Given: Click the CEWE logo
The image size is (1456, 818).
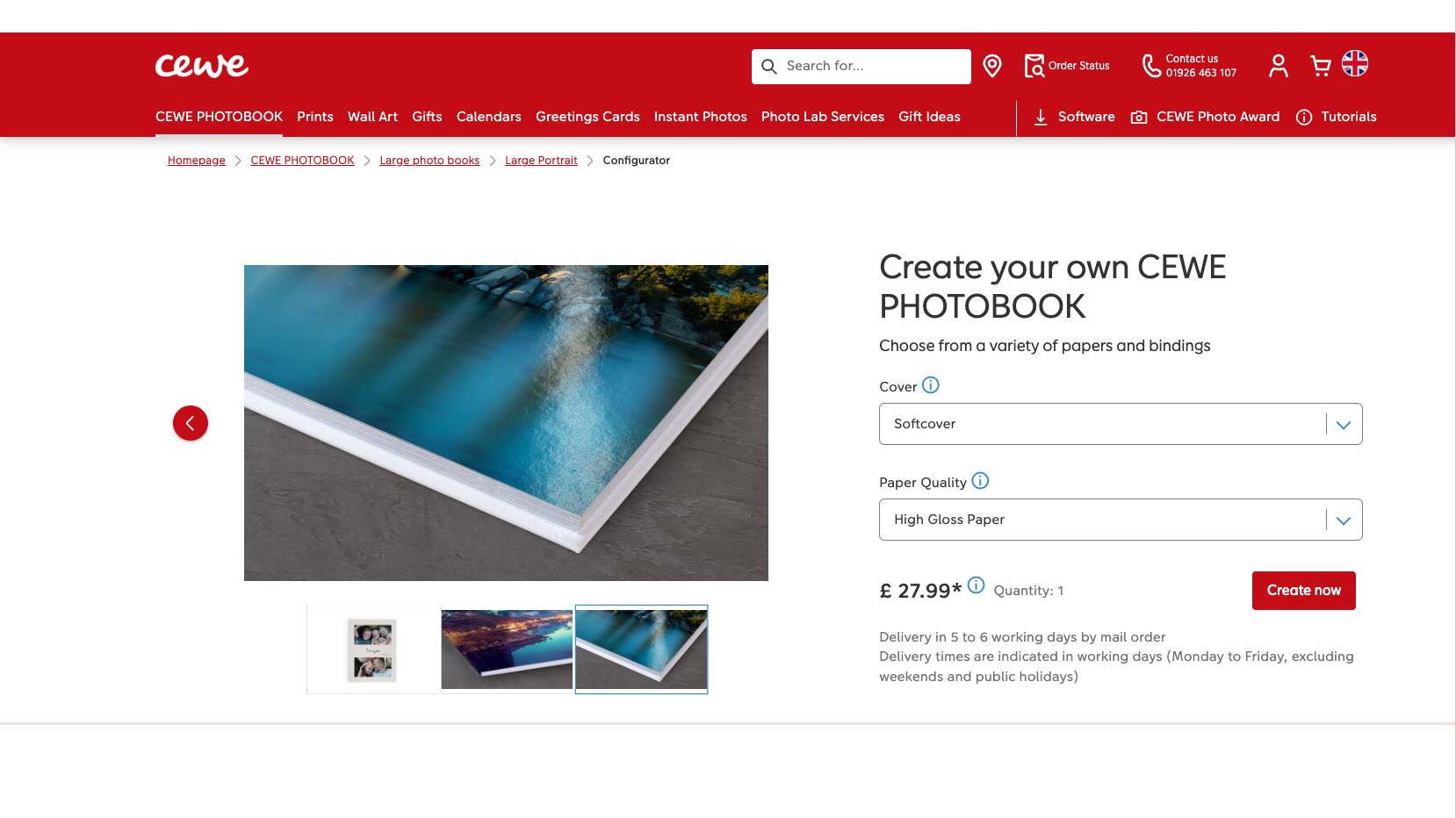Looking at the screenshot, I should (201, 66).
